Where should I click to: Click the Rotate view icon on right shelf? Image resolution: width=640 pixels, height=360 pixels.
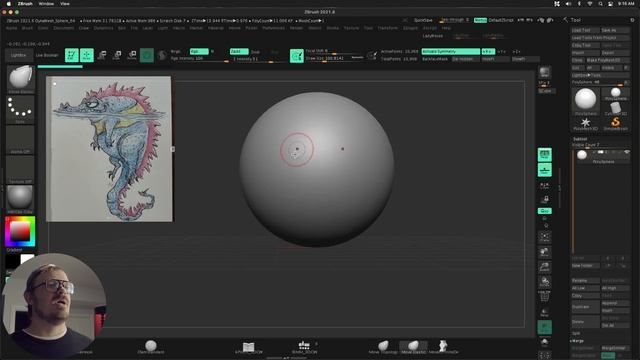pyautogui.click(x=544, y=282)
